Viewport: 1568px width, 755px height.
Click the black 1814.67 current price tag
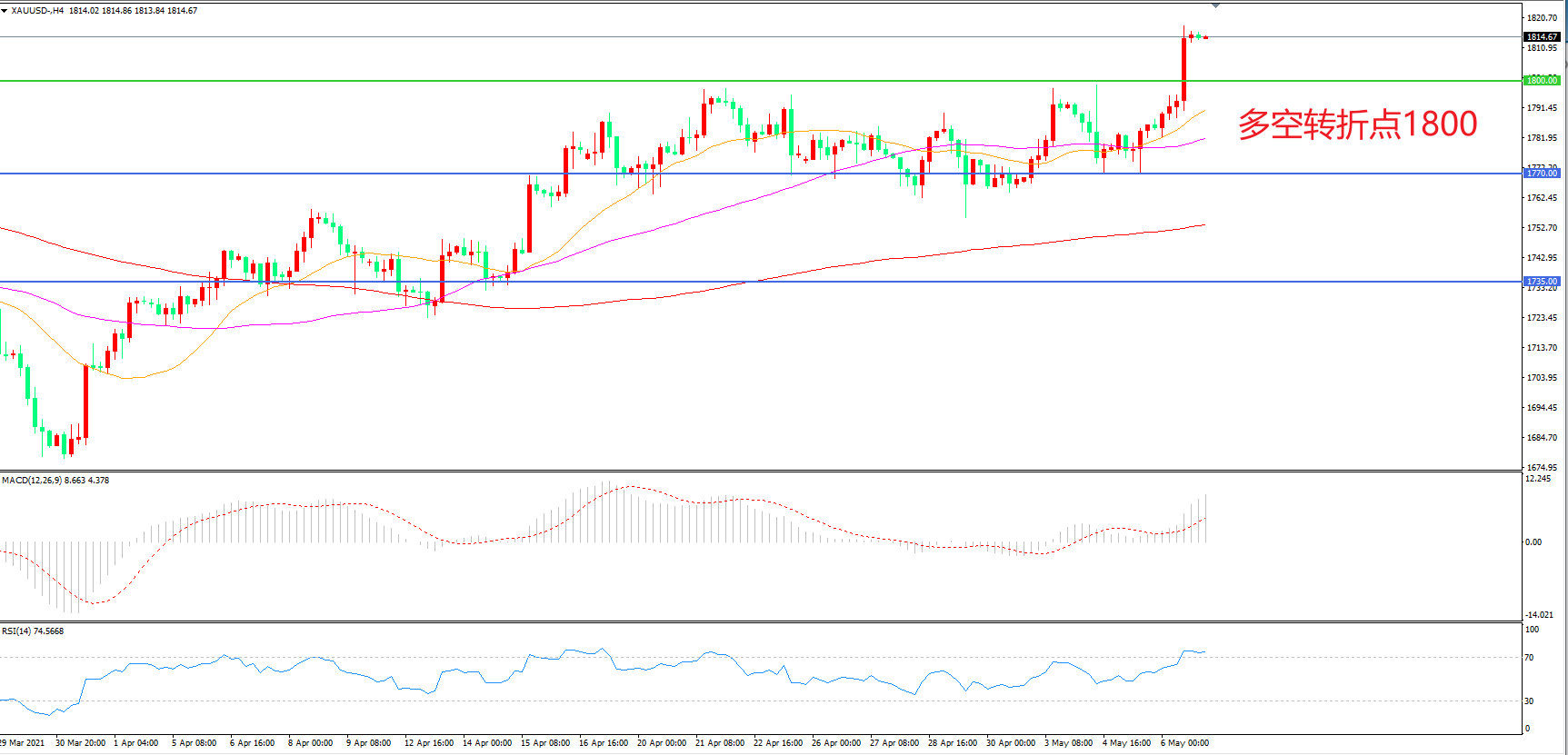point(1541,37)
